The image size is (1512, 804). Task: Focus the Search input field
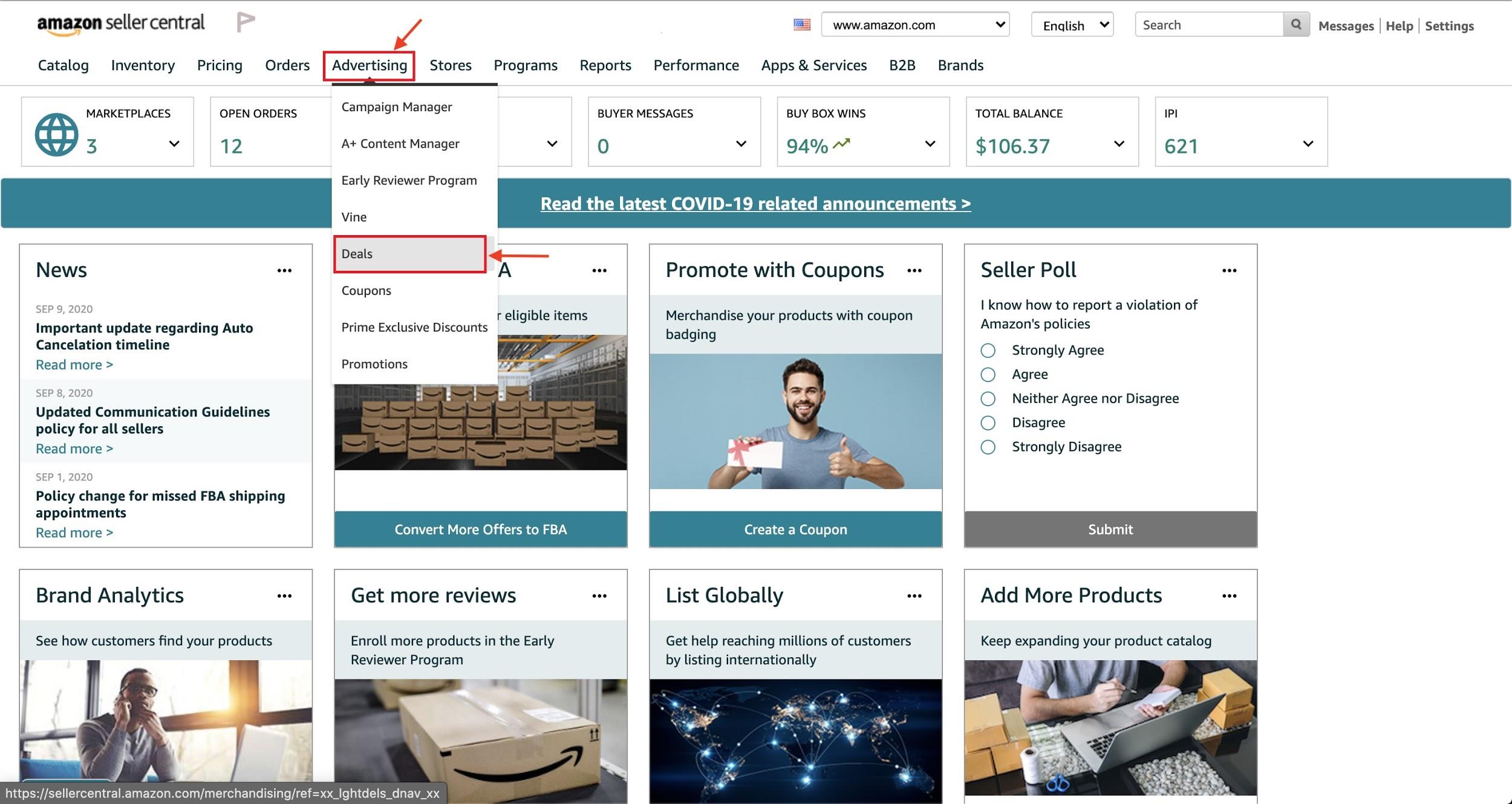(x=1210, y=25)
